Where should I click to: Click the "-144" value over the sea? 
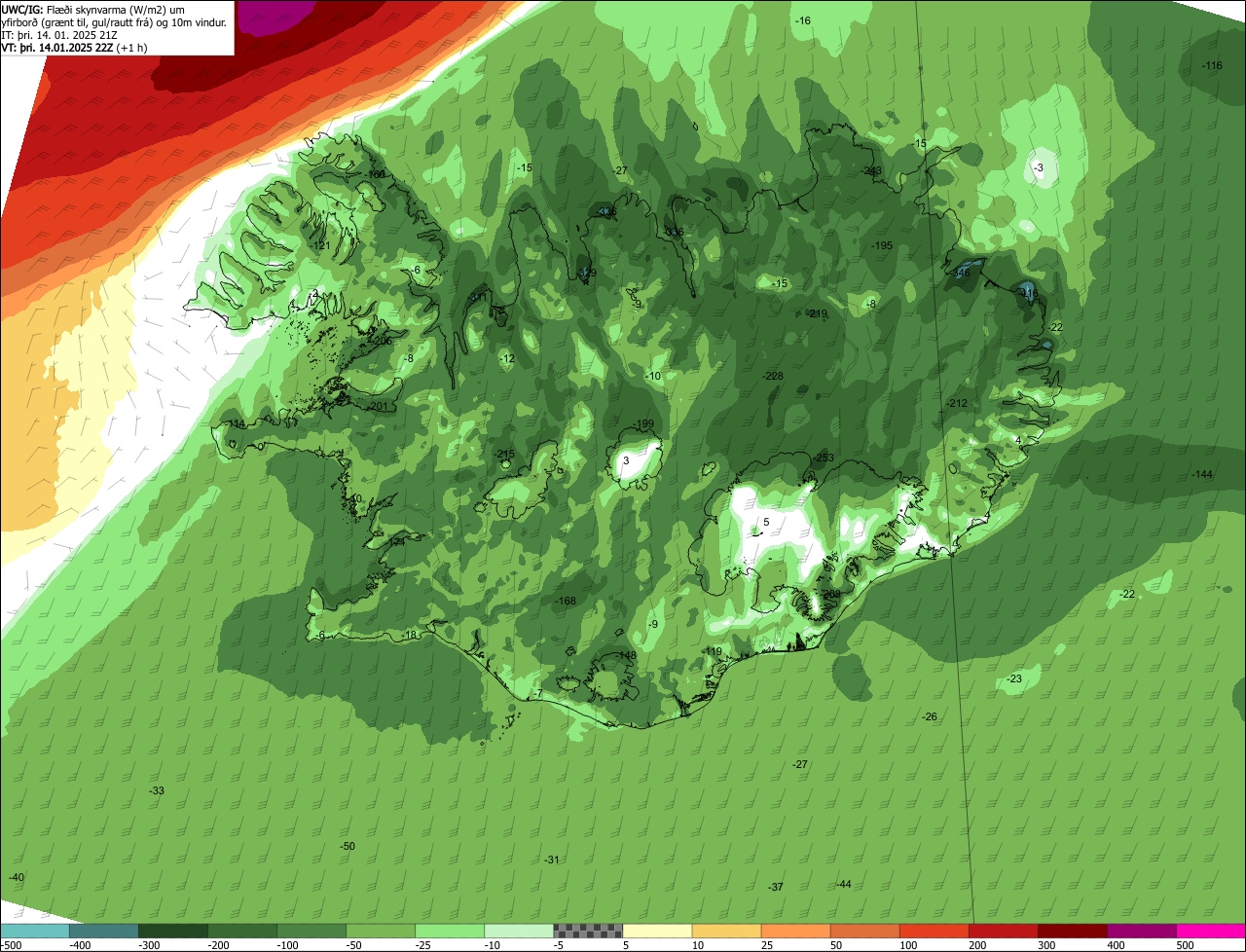click(1203, 474)
